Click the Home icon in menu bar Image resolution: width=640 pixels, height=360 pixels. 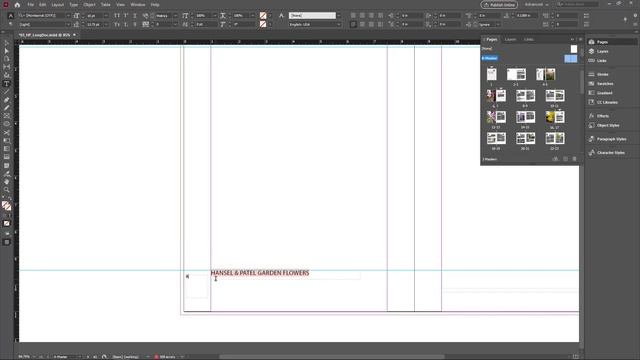[x=17, y=5]
